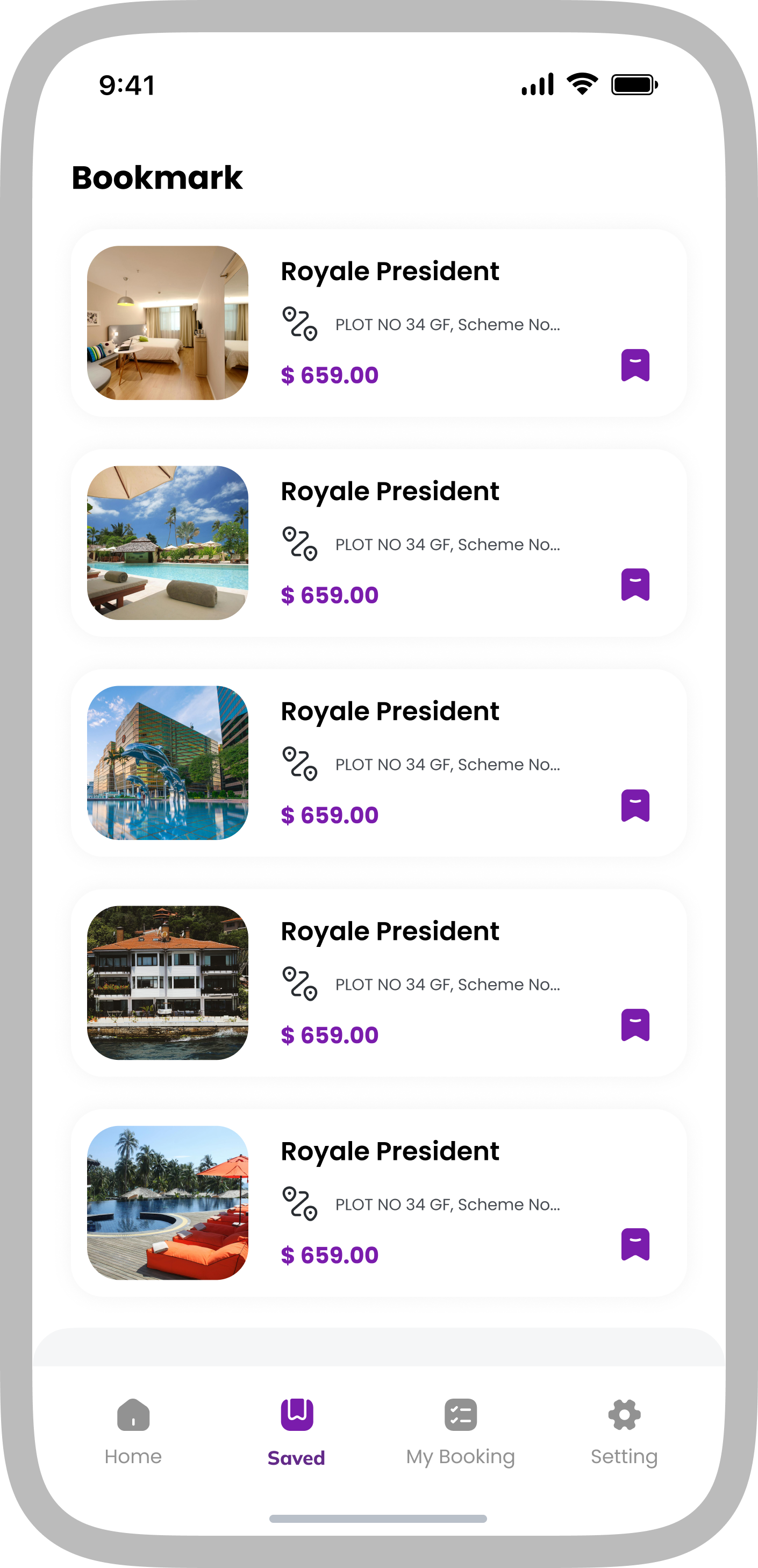758x1568 pixels.
Task: Open the first Royale President title
Action: (x=390, y=272)
